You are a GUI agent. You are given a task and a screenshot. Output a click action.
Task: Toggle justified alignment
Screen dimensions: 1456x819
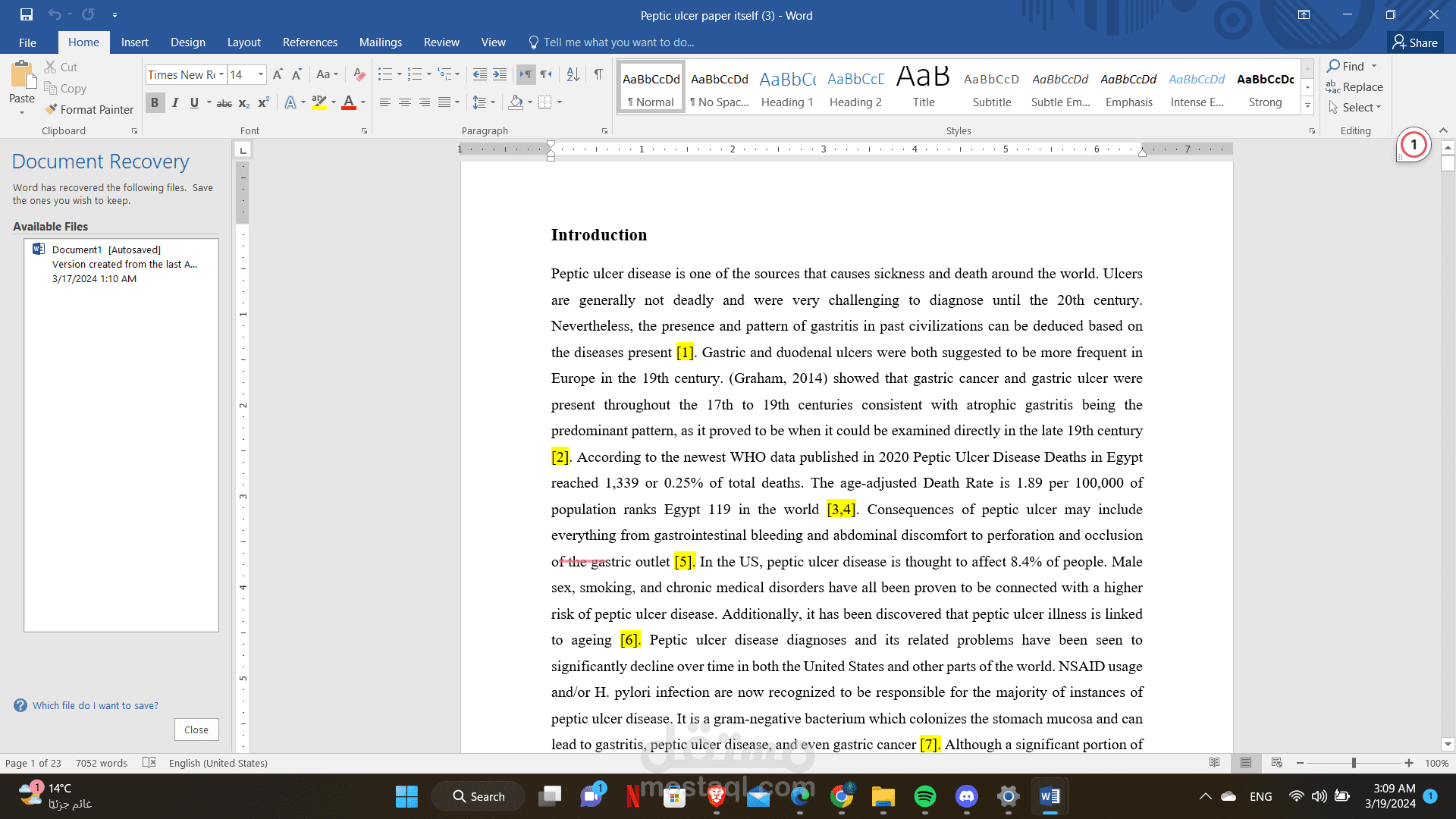click(444, 102)
